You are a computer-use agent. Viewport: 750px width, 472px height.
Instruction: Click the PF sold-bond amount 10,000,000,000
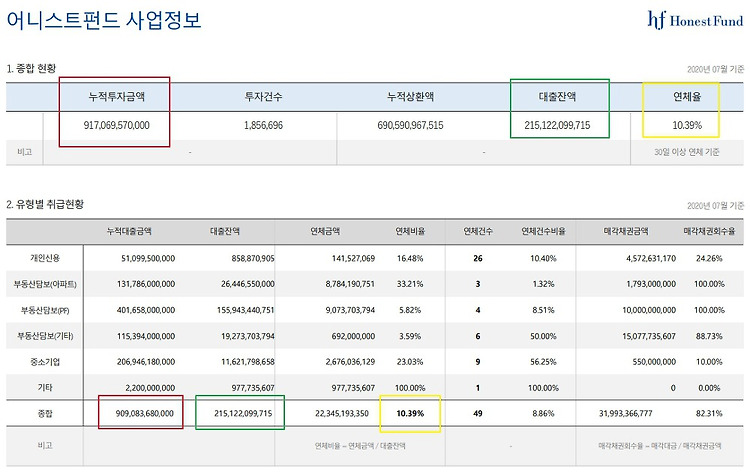coord(649,310)
